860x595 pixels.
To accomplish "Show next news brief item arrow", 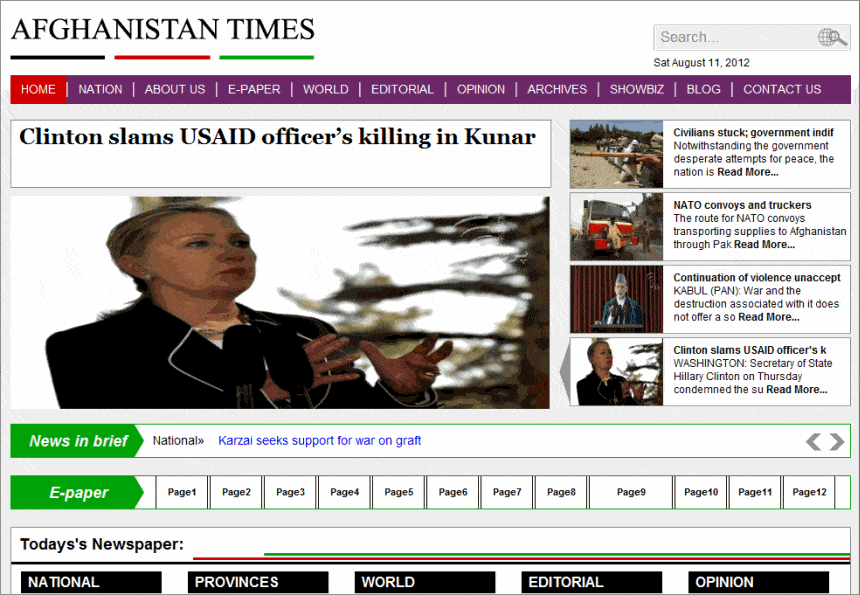I will 837,441.
